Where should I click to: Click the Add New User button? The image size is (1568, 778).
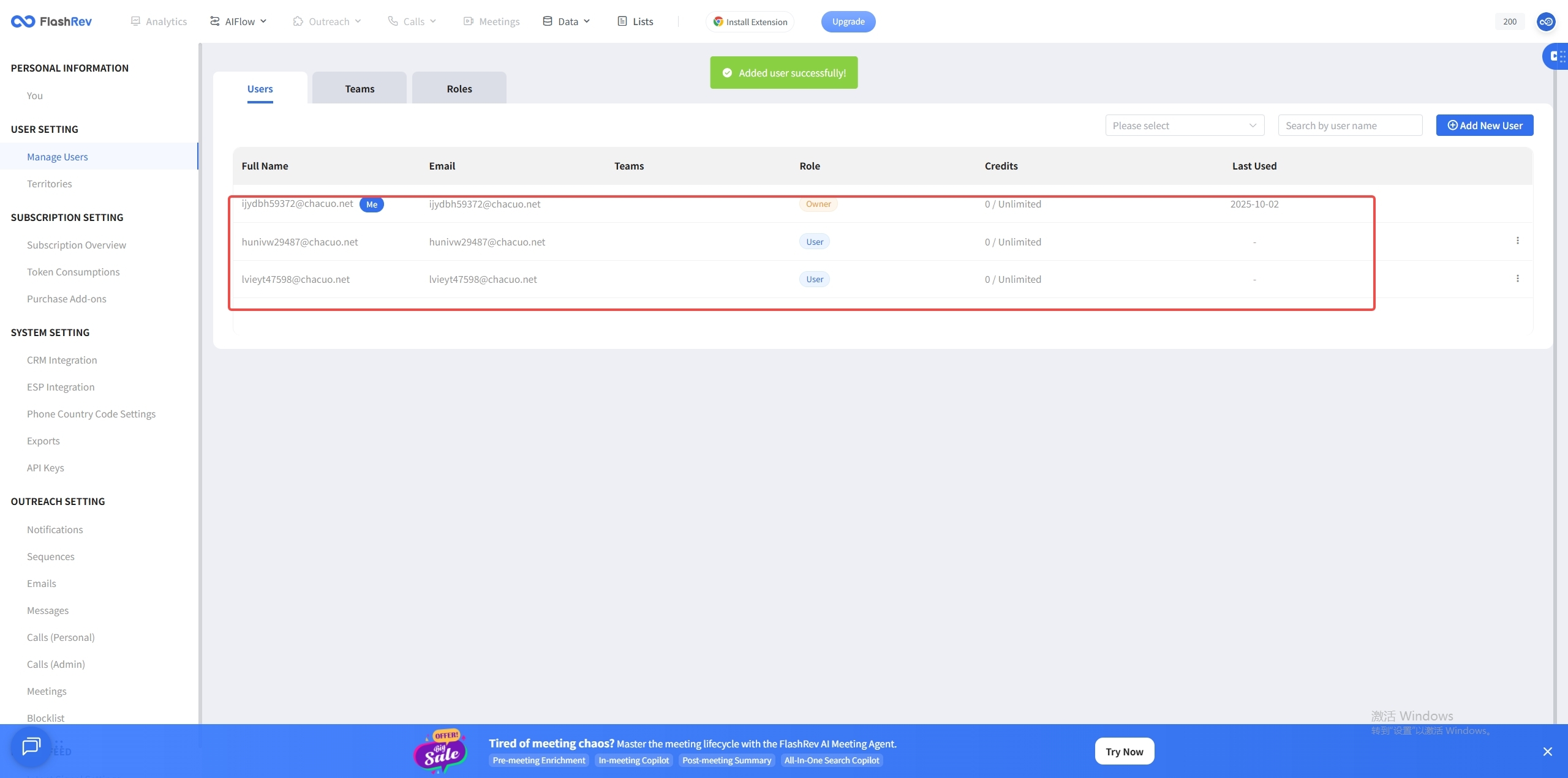click(1484, 125)
